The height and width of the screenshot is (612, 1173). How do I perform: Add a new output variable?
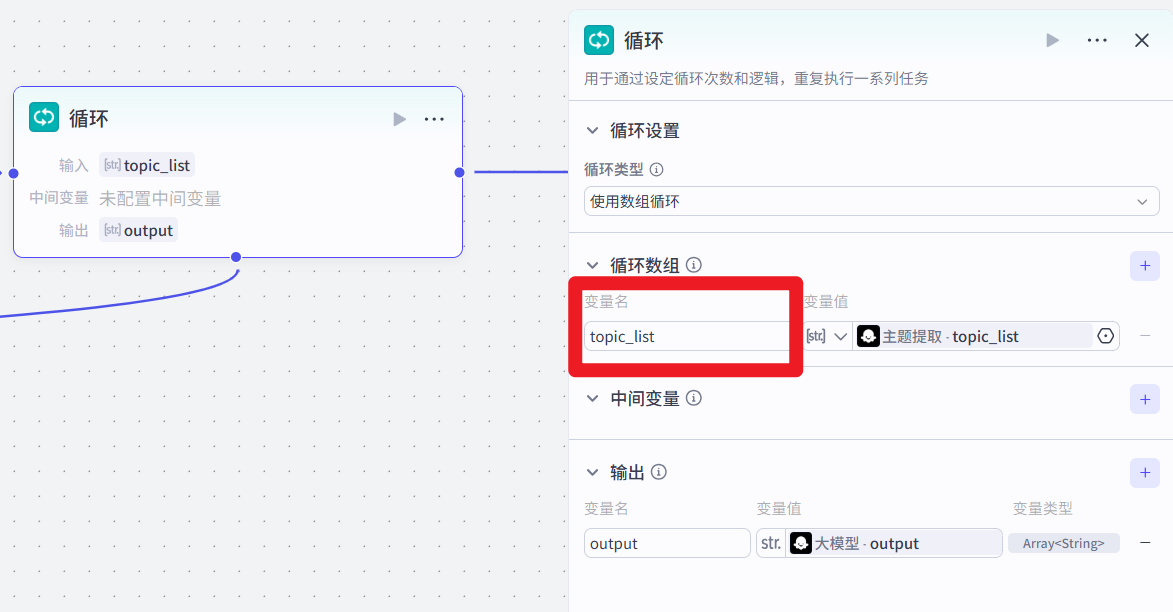point(1145,473)
